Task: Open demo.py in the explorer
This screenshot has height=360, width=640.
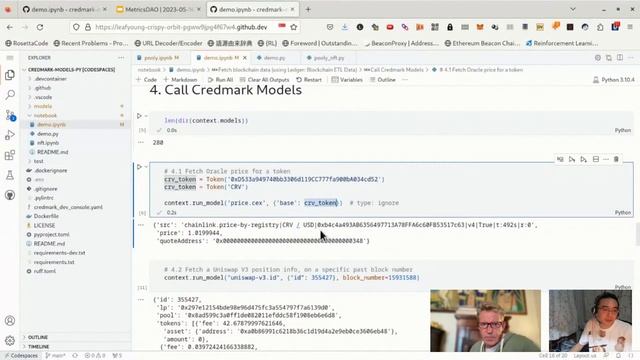Action: (x=47, y=134)
